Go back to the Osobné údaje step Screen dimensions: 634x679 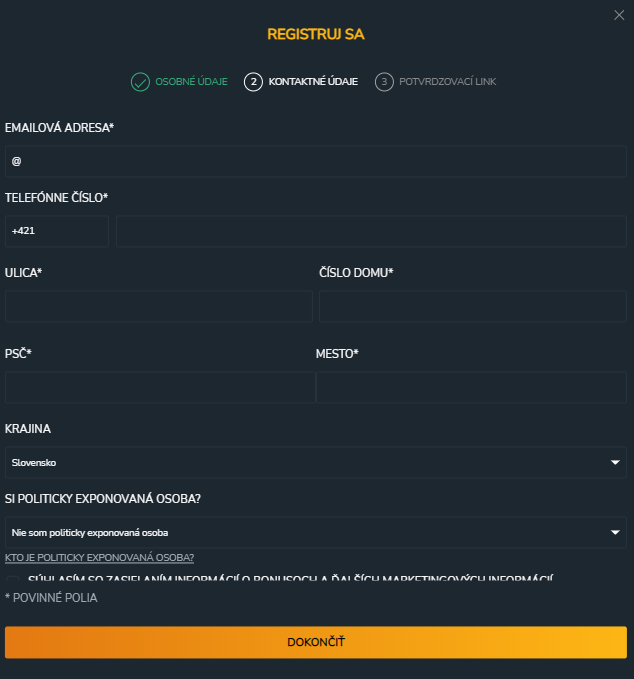[x=191, y=82]
